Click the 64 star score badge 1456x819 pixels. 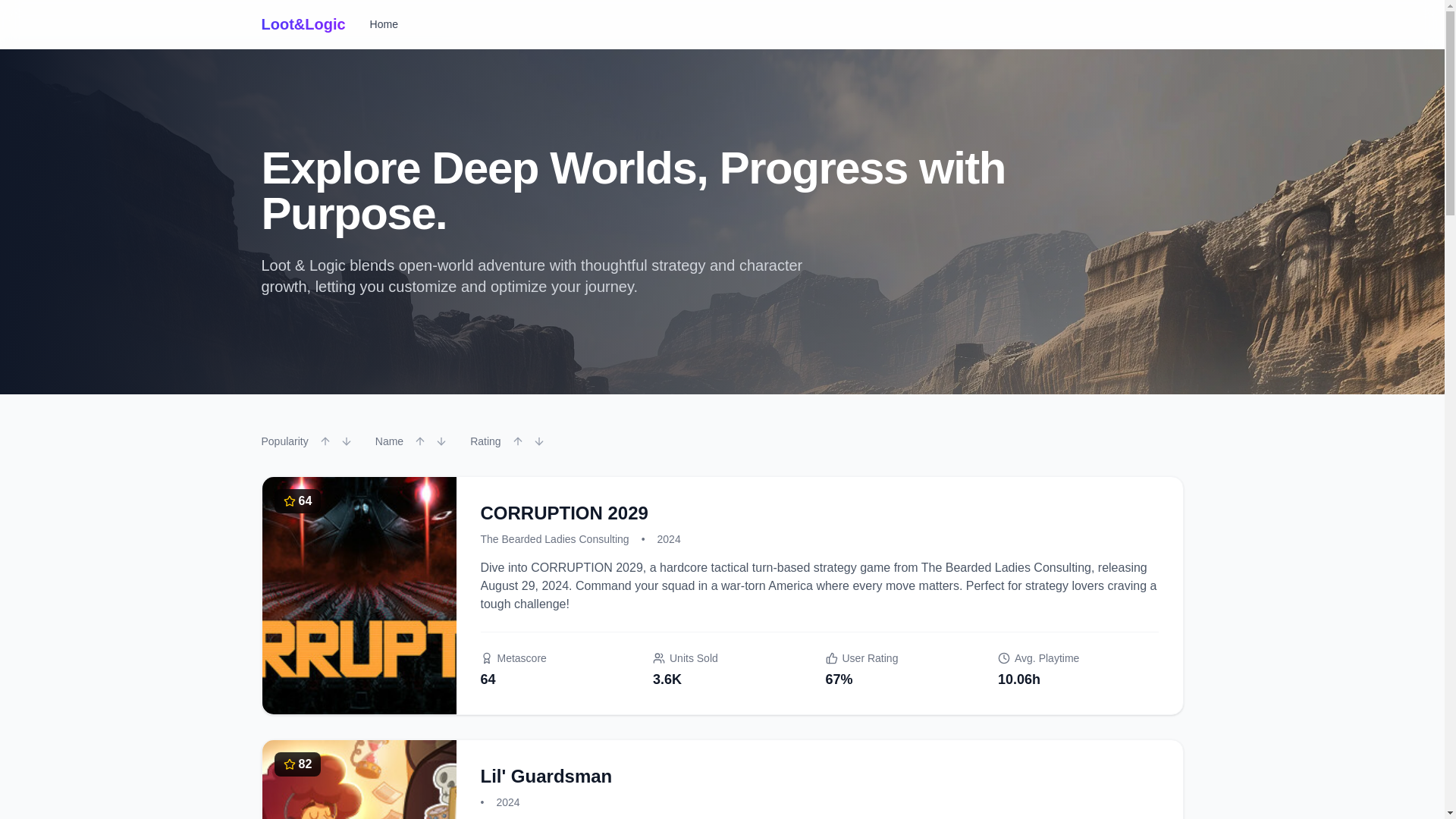tap(297, 501)
